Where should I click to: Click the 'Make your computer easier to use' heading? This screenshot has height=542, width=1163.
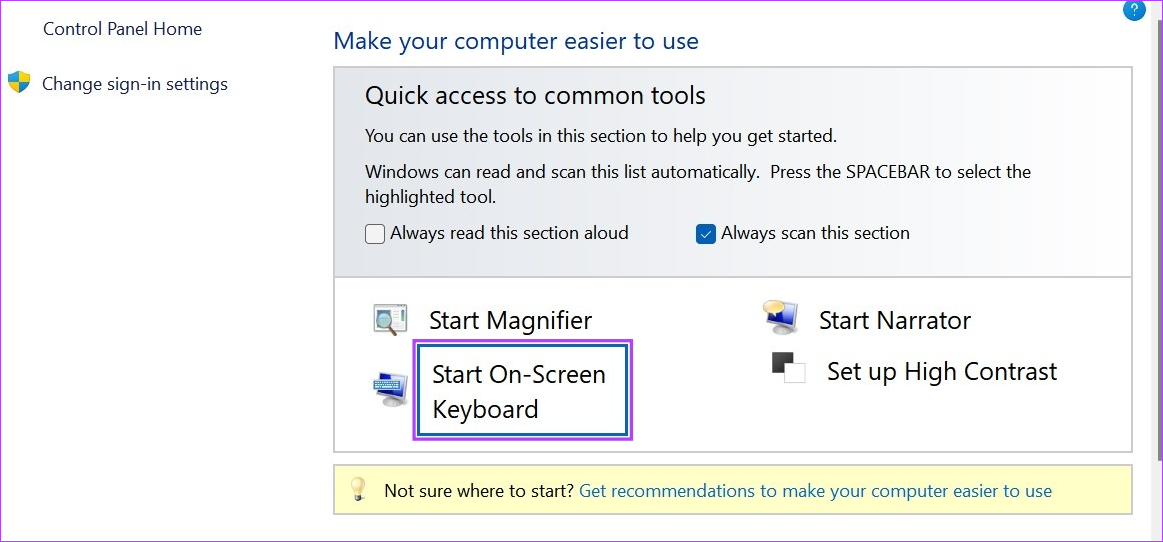(516, 41)
